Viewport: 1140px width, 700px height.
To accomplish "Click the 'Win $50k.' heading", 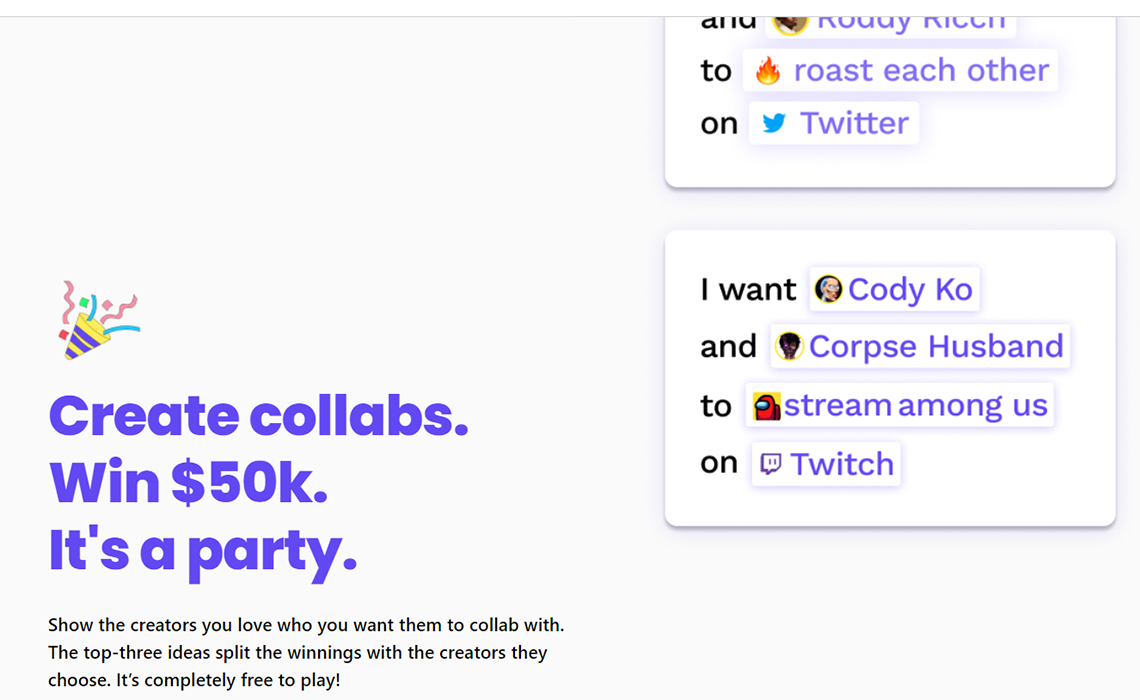I will tap(188, 483).
